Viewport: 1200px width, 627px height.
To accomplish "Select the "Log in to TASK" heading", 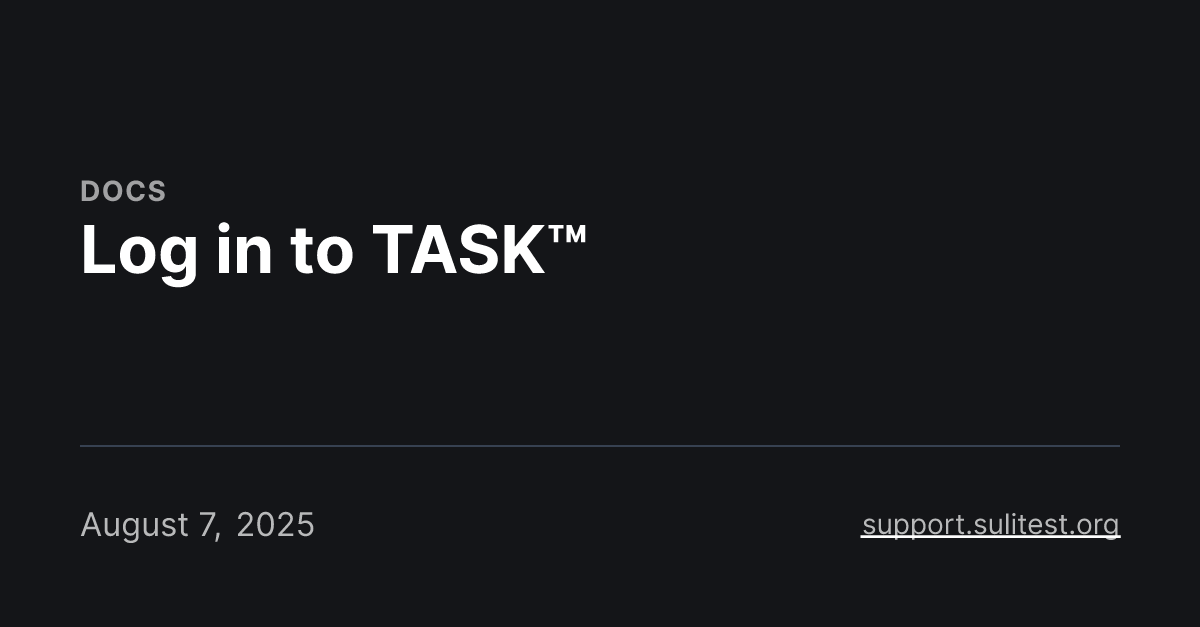I will click(332, 250).
